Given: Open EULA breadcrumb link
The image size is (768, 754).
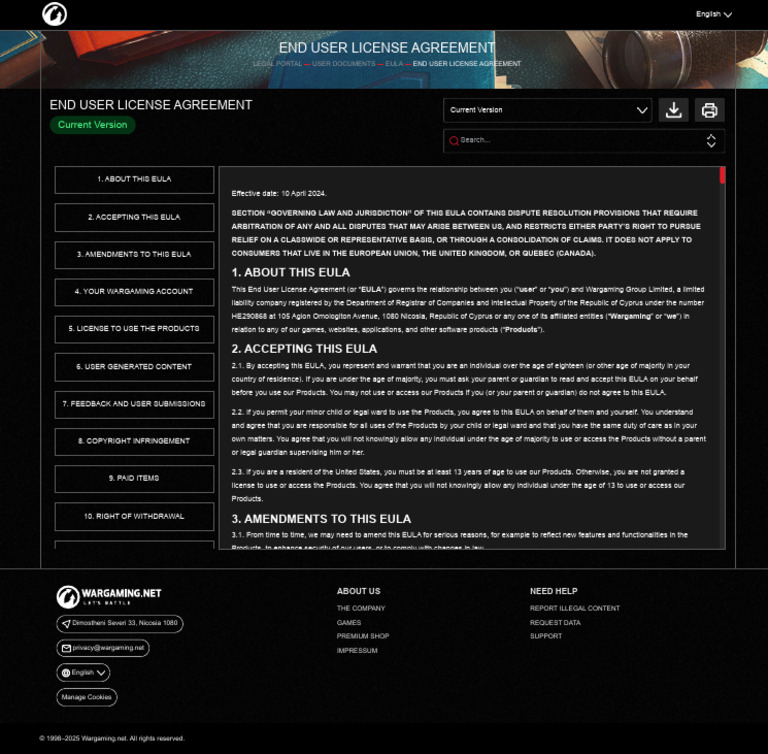Looking at the screenshot, I should (x=394, y=64).
